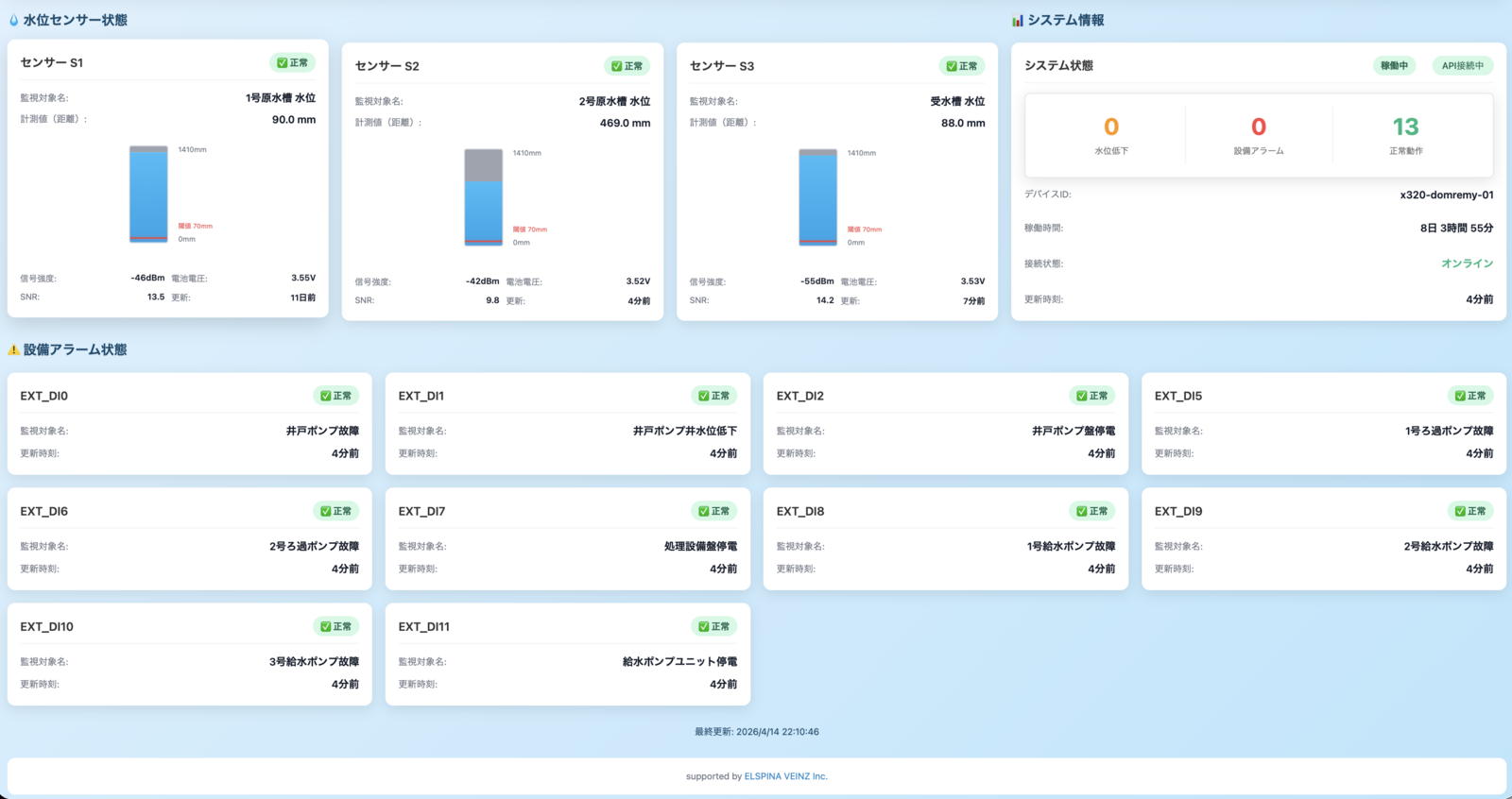Click the -46dBm signal strength value
Image resolution: width=1512 pixels, height=799 pixels.
point(147,278)
